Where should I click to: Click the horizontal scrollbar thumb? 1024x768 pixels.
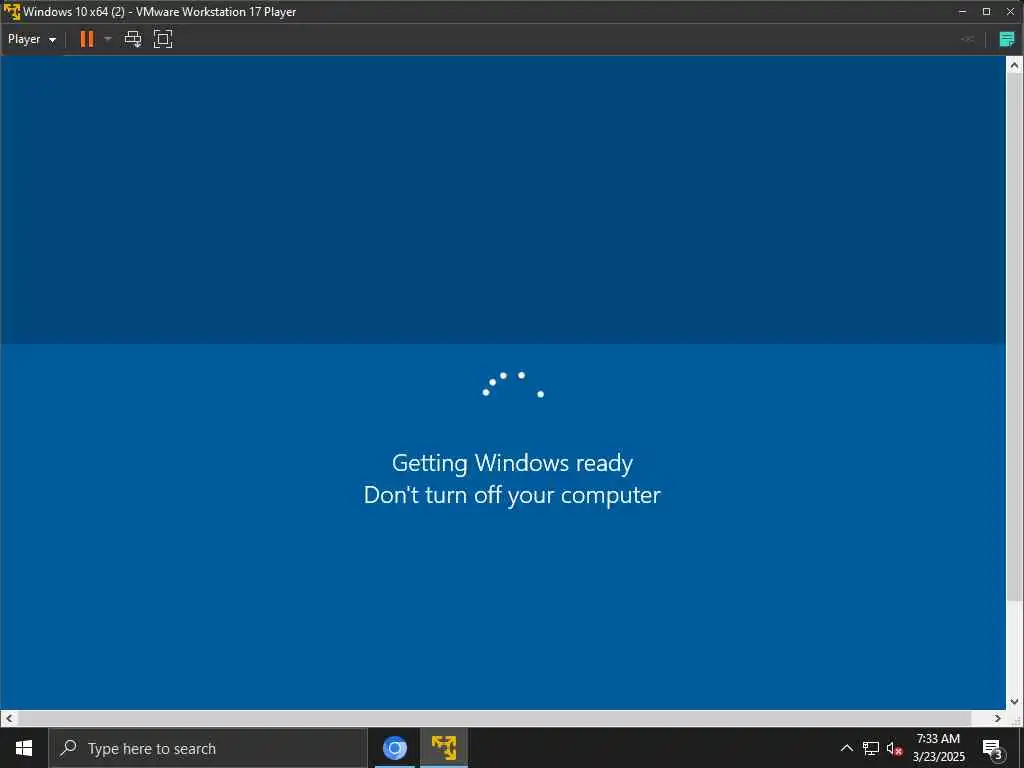tap(494, 718)
